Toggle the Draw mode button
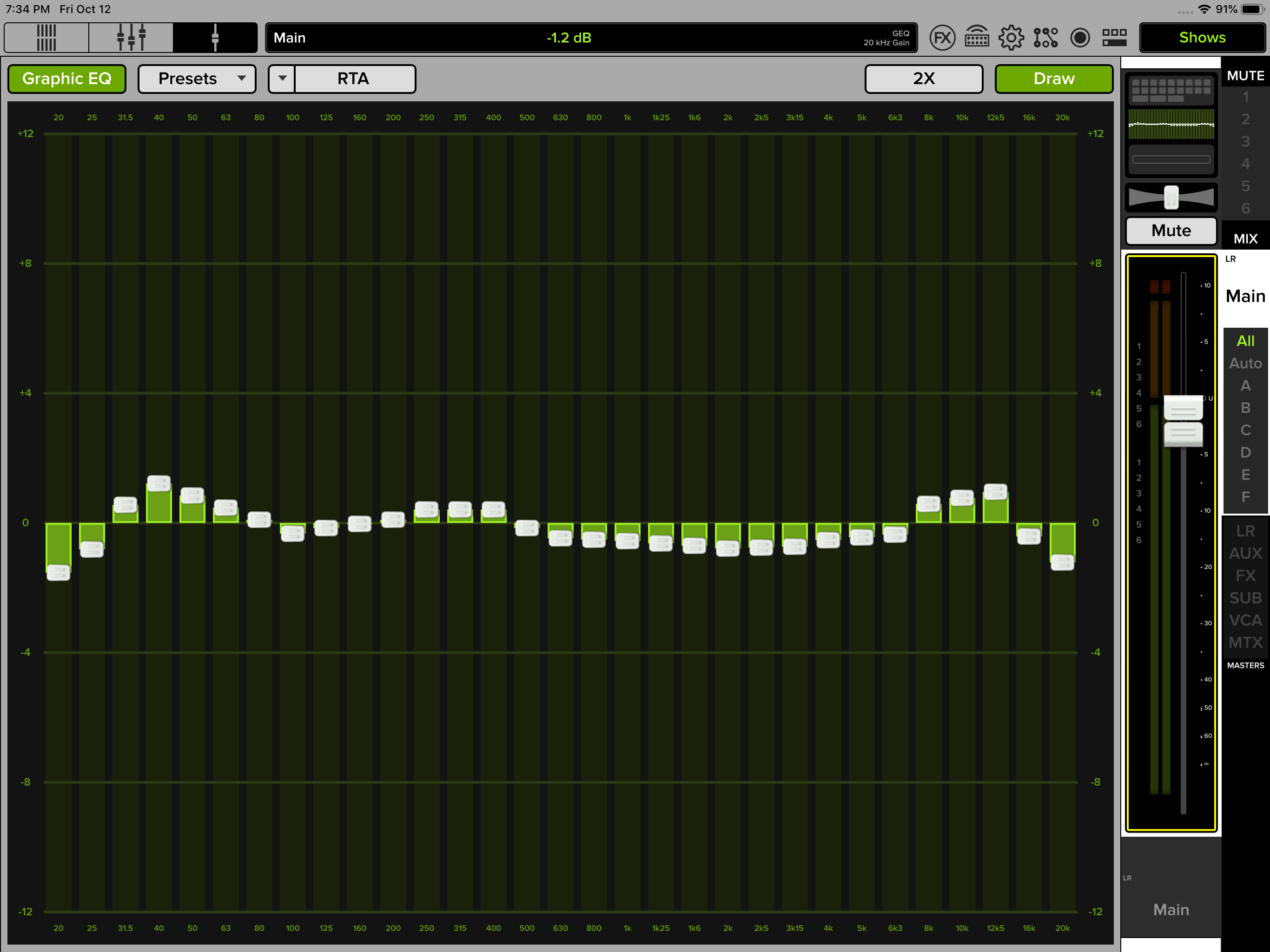Screen dimensions: 1270x952 [x=1053, y=79]
